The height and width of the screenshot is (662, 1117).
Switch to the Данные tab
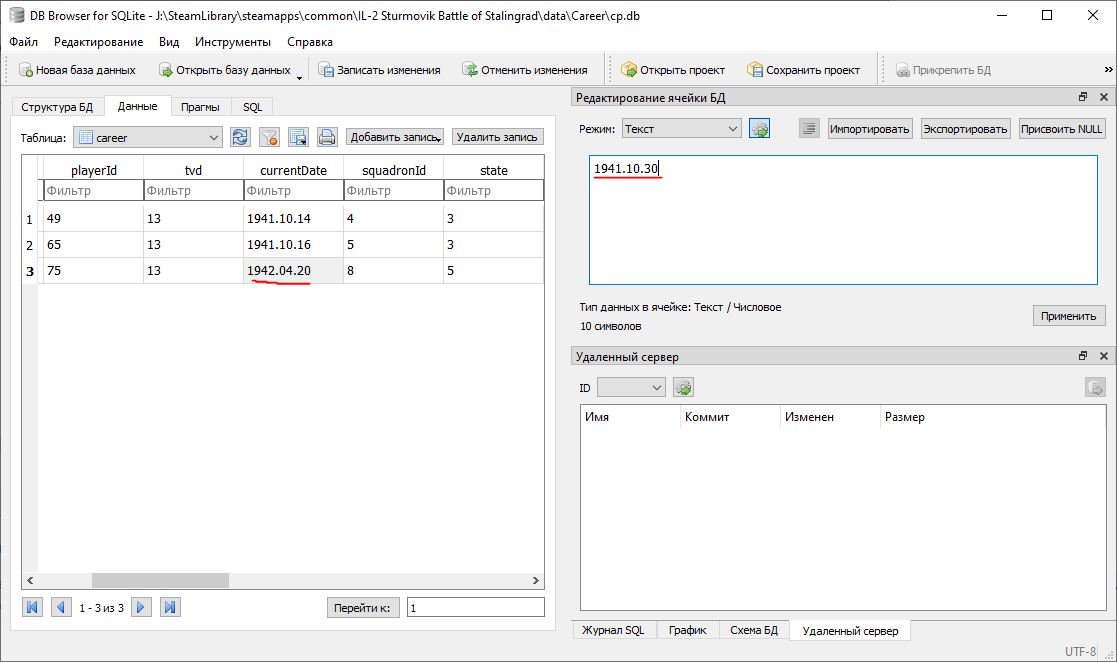(x=137, y=105)
